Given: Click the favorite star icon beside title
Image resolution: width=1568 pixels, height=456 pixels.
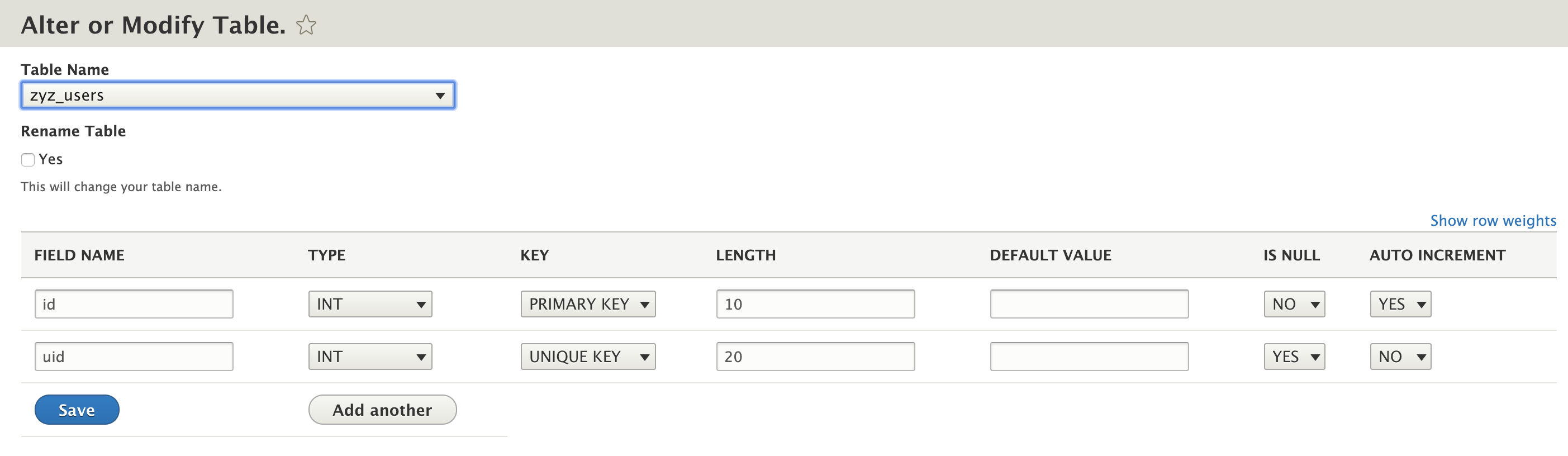Looking at the screenshot, I should point(306,25).
